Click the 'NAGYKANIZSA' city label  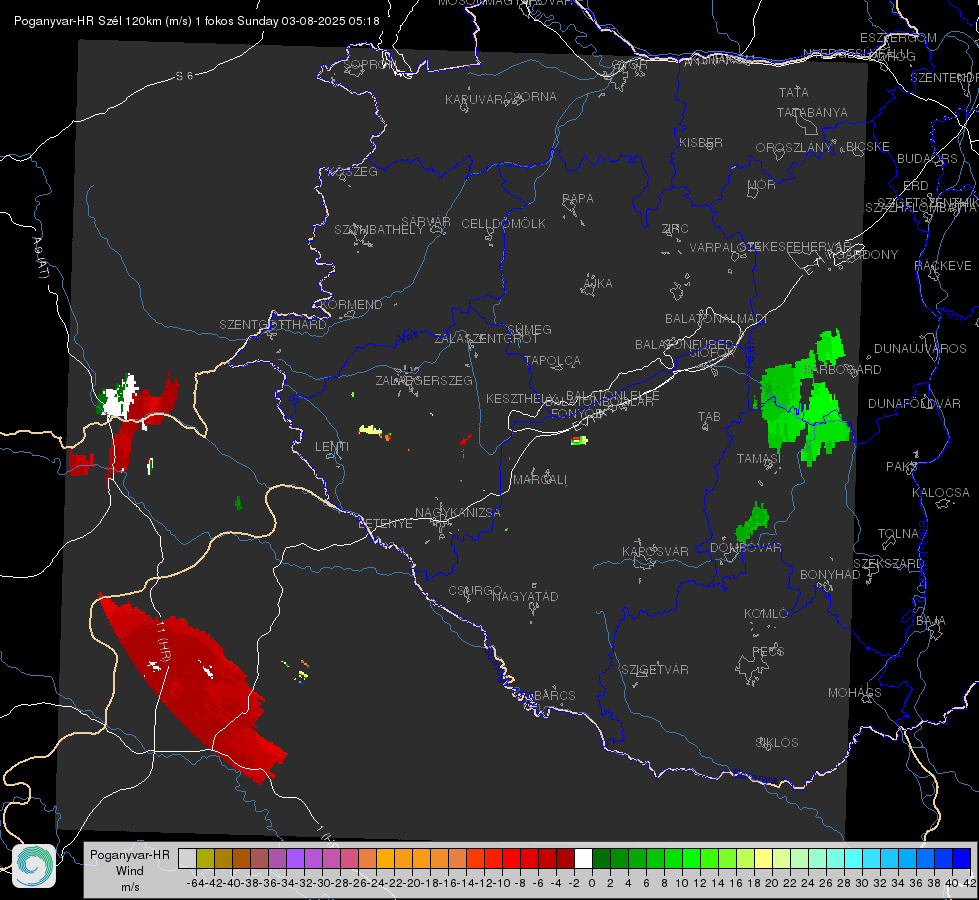[x=458, y=513]
